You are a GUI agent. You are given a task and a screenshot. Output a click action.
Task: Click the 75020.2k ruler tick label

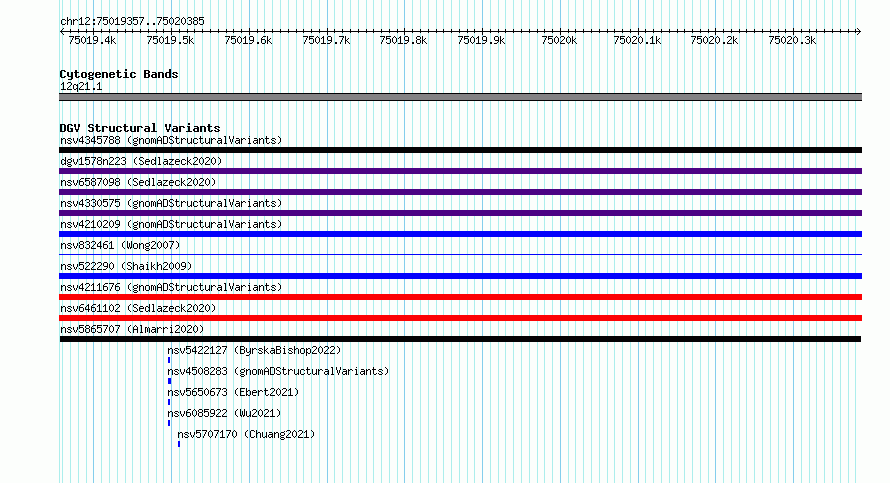click(x=715, y=40)
